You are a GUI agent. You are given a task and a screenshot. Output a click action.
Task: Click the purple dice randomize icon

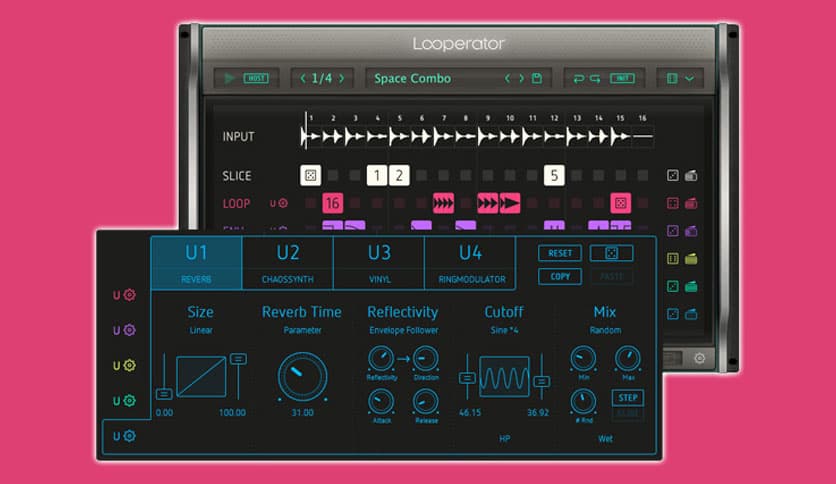point(673,231)
